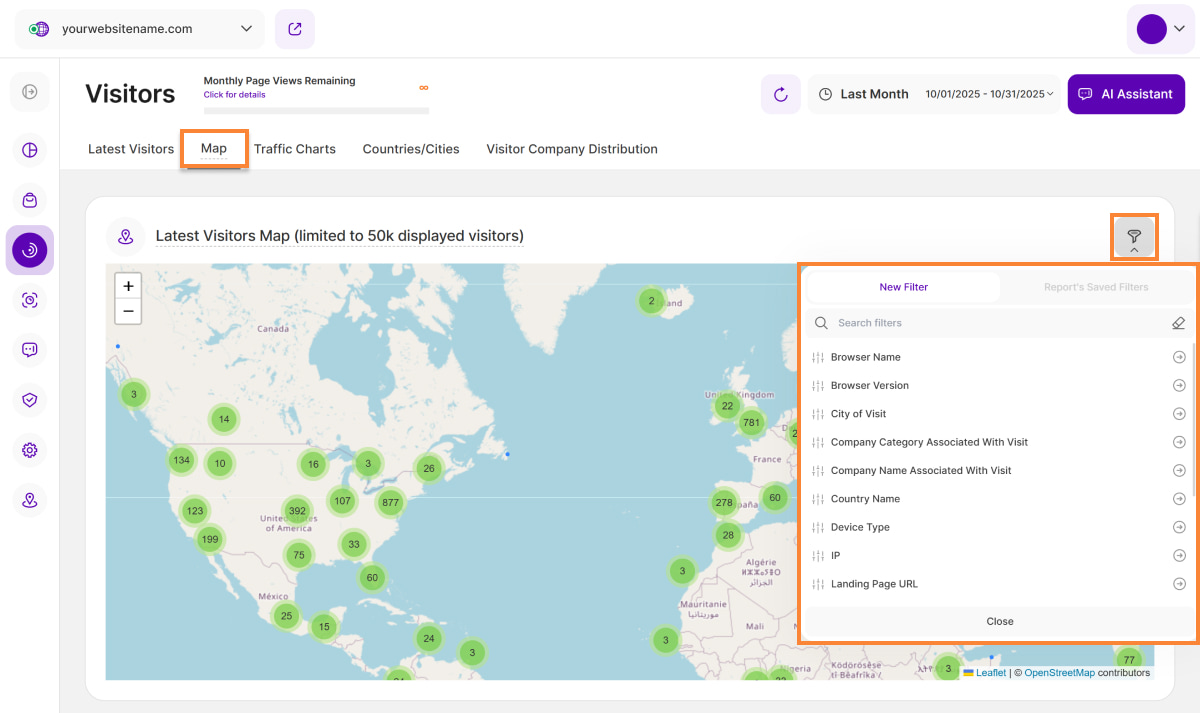Image resolution: width=1200 pixels, height=713 pixels.
Task: Open the security shield icon in sidebar
Action: click(30, 400)
